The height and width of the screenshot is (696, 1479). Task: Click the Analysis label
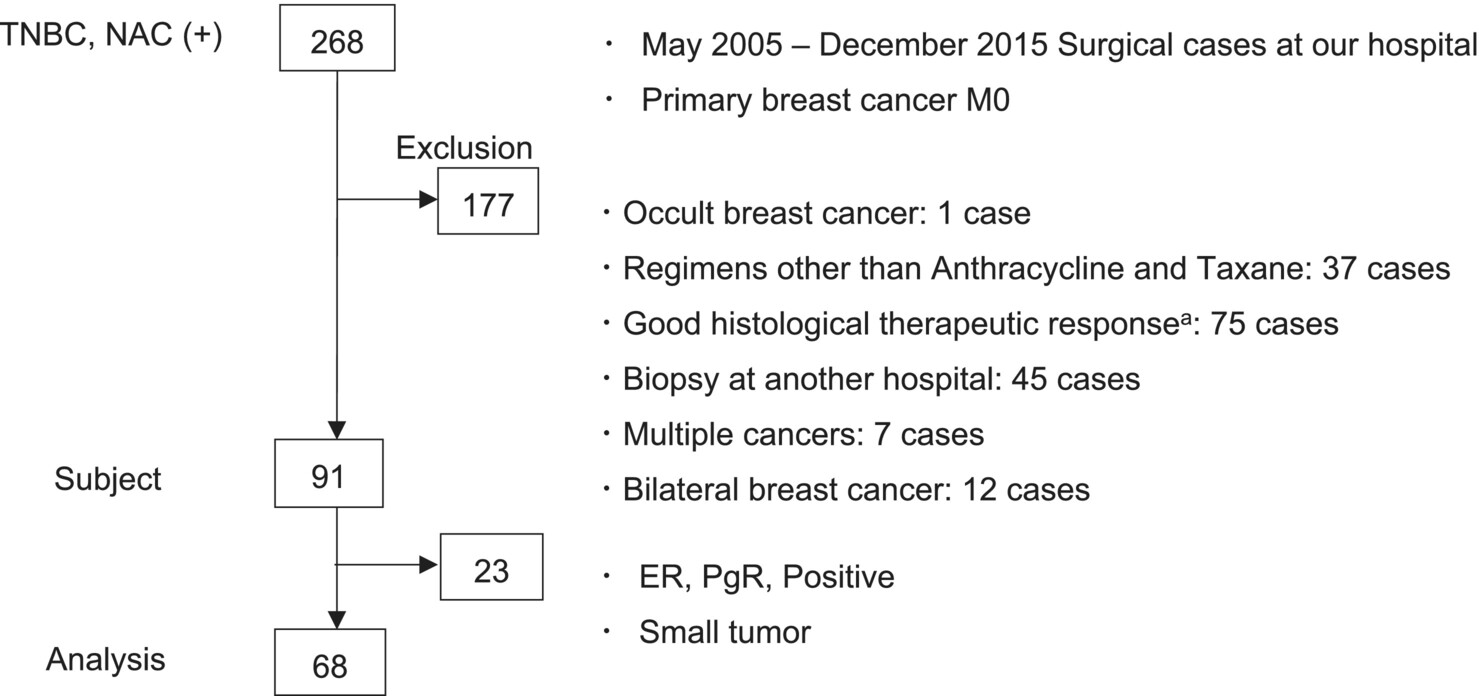(x=107, y=659)
